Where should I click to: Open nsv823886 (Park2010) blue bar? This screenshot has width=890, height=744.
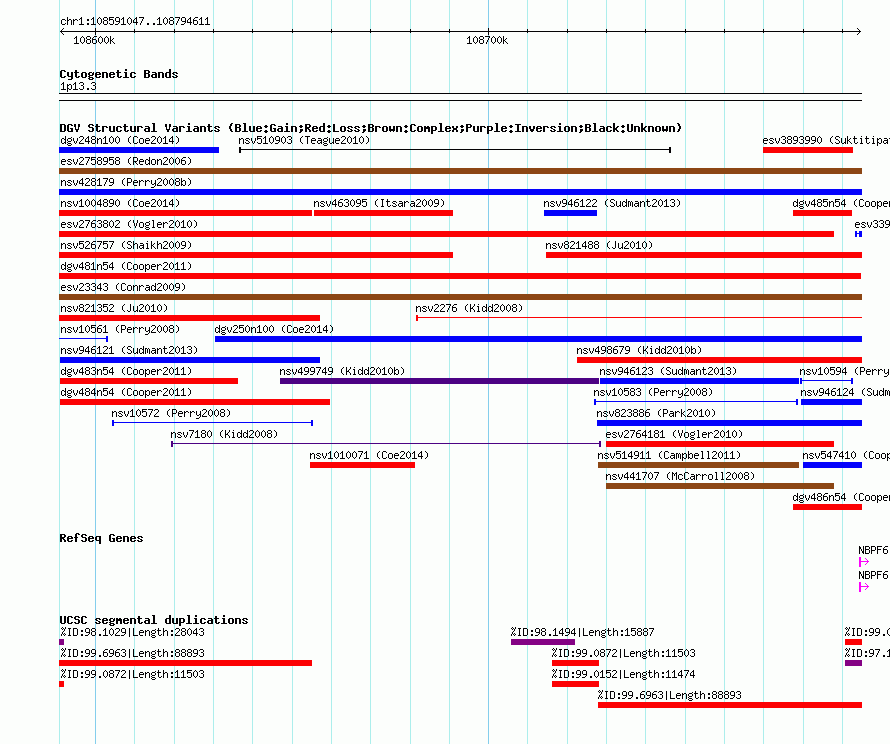(x=729, y=423)
